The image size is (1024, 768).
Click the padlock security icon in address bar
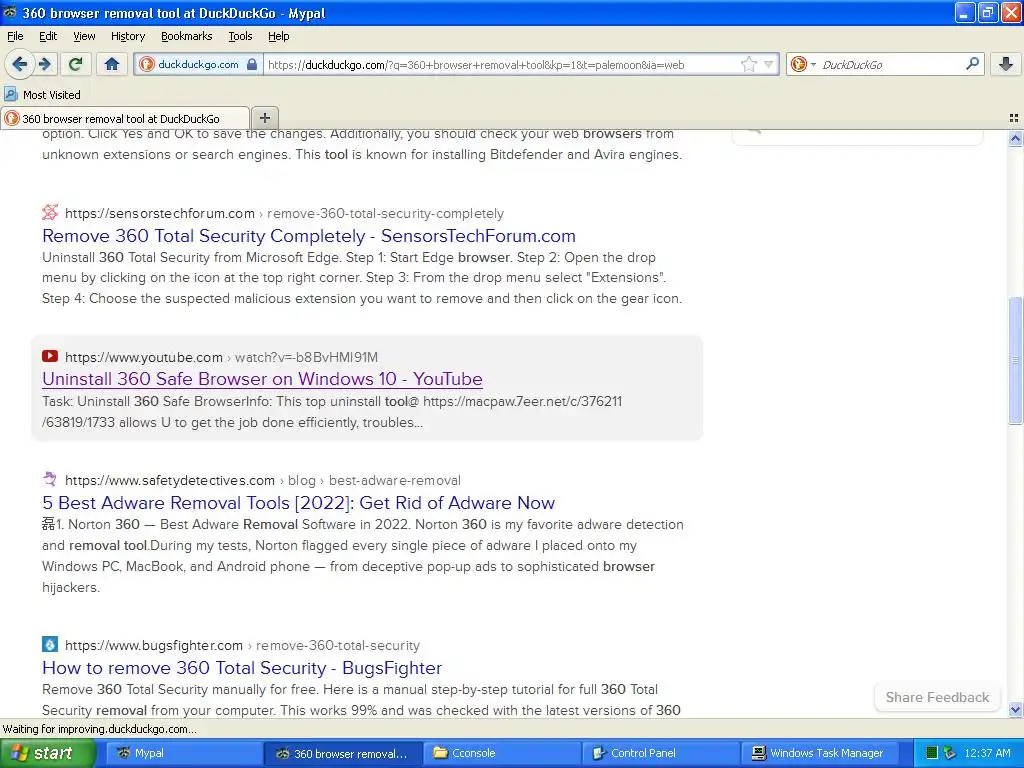[252, 64]
